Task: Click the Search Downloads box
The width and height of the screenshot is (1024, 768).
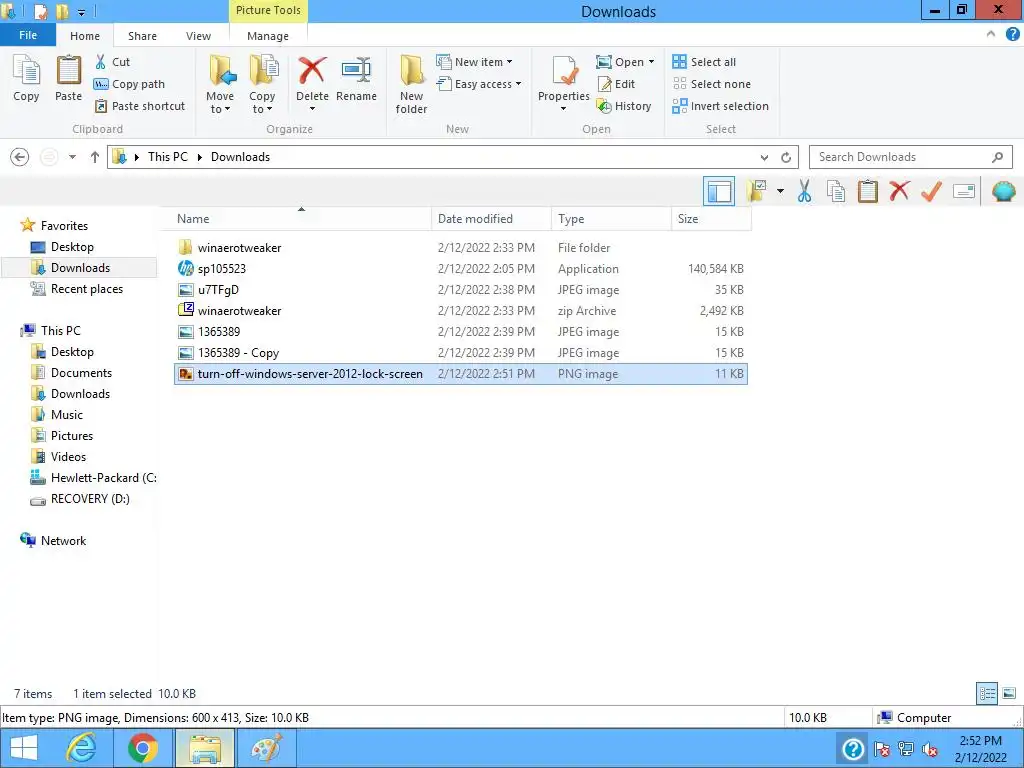Action: (910, 157)
